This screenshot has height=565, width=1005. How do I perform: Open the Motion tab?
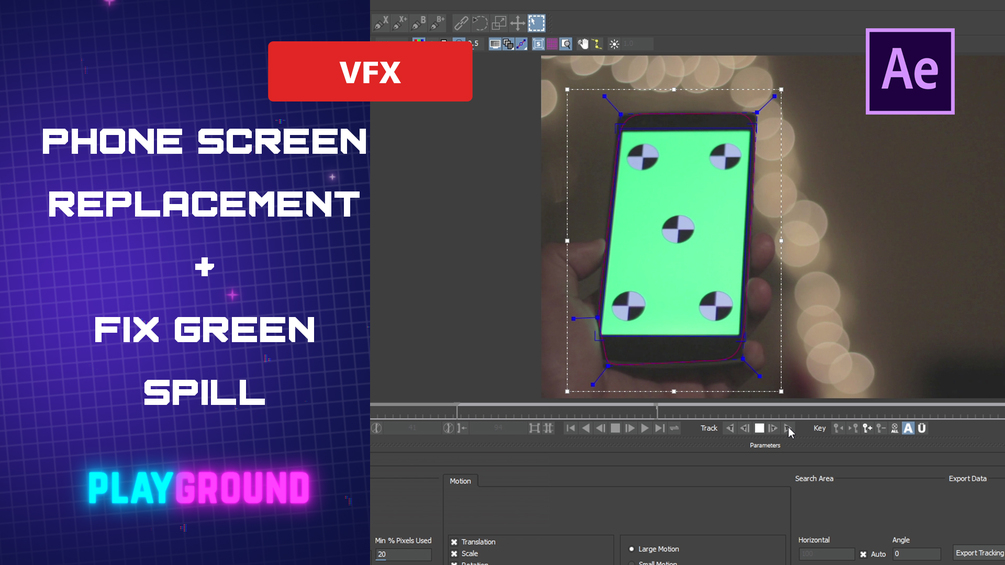pyautogui.click(x=460, y=480)
